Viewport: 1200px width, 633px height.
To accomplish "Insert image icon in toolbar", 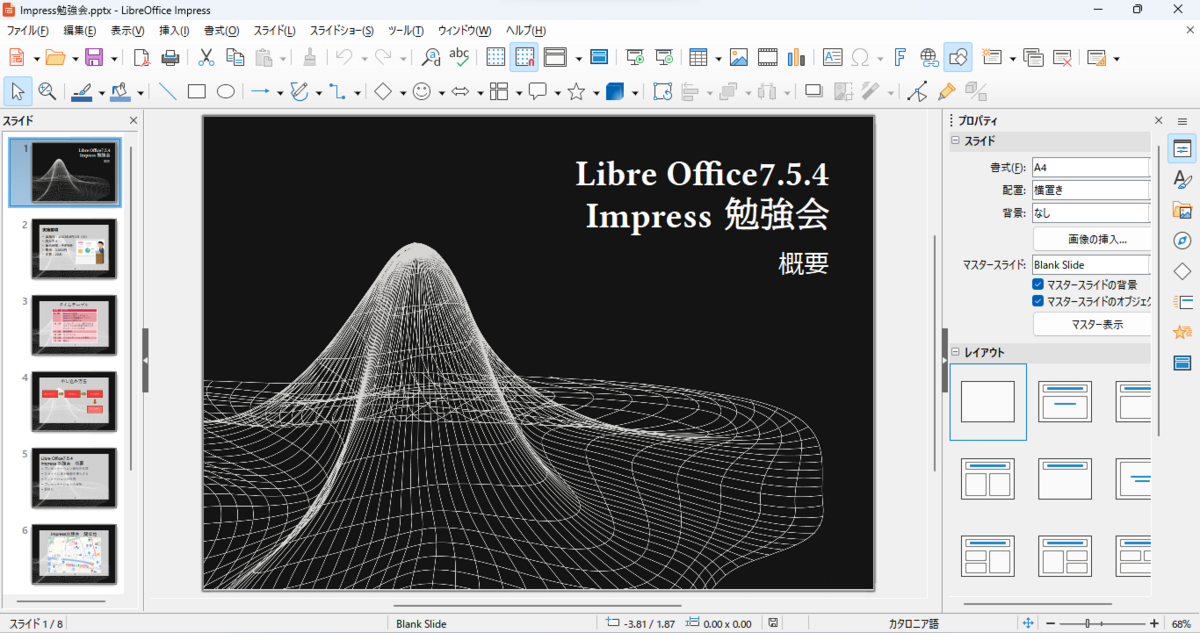I will (739, 57).
